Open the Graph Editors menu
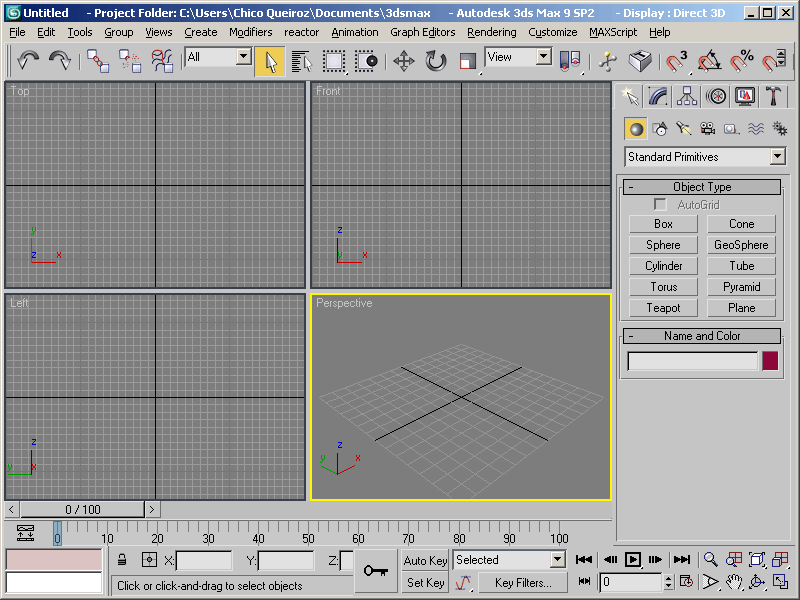The width and height of the screenshot is (800, 600). tap(422, 32)
